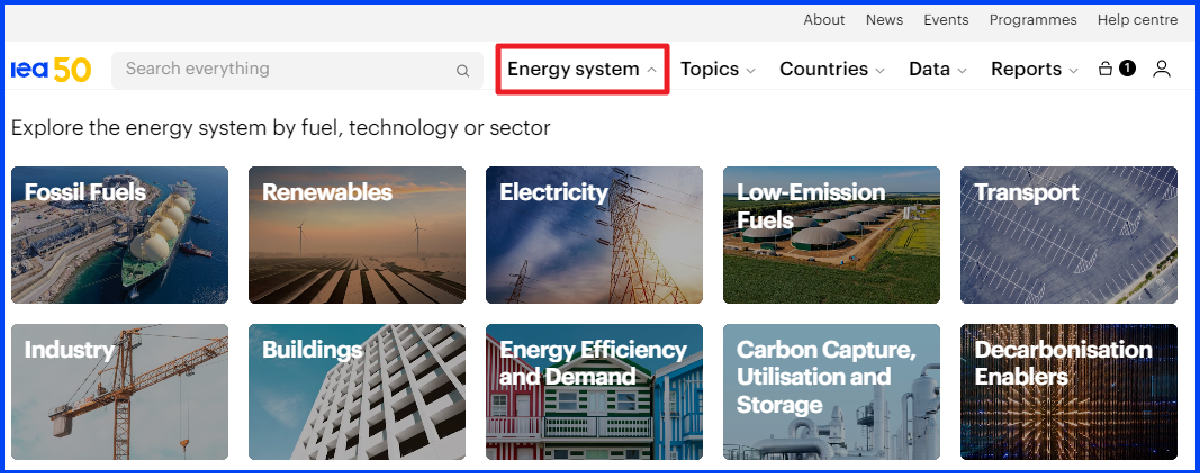This screenshot has width=1200, height=473.
Task: Open the Data menu
Action: (938, 69)
